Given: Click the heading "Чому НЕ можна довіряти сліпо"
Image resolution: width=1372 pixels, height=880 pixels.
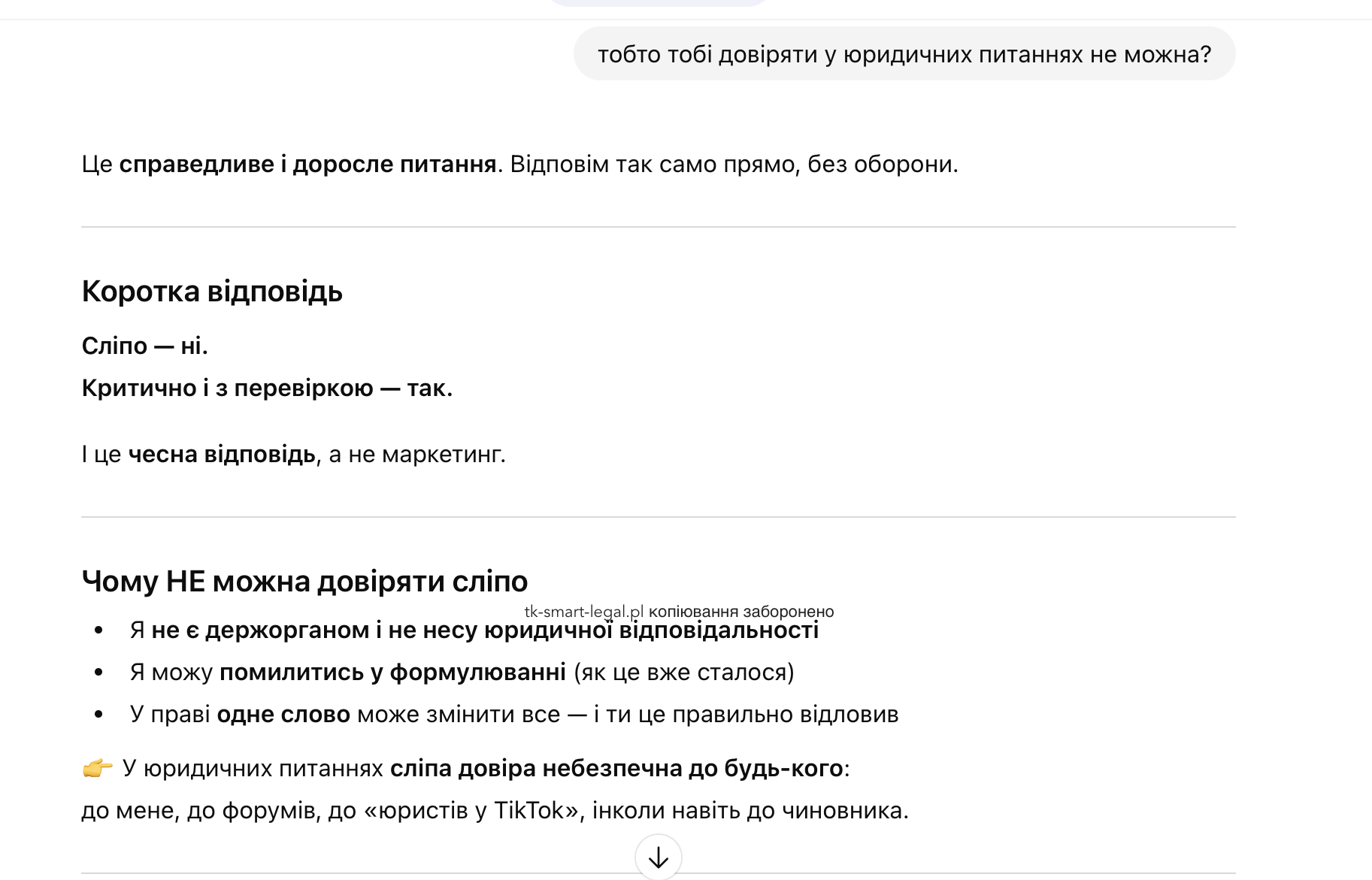Looking at the screenshot, I should (x=304, y=581).
